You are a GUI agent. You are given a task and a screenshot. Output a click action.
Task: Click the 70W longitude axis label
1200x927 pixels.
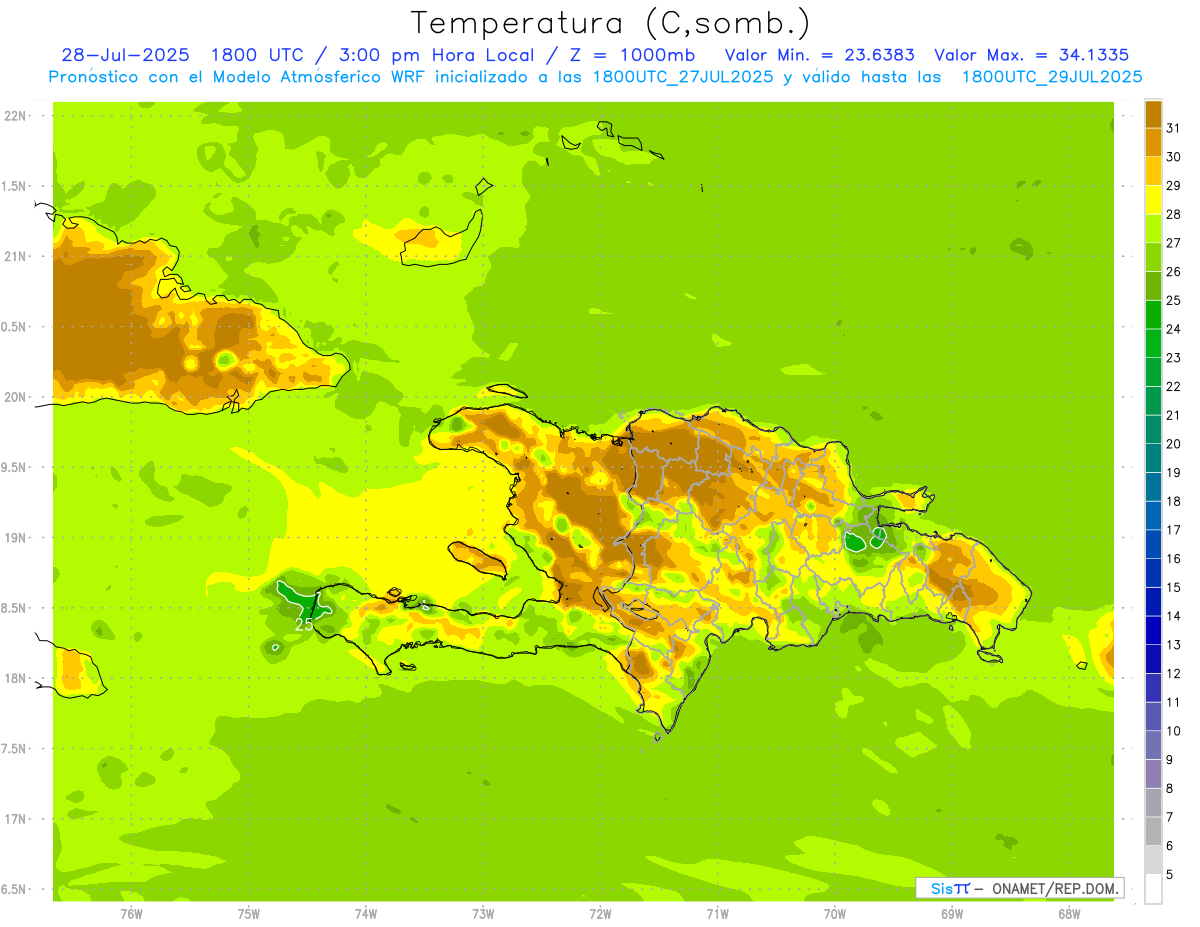click(835, 914)
